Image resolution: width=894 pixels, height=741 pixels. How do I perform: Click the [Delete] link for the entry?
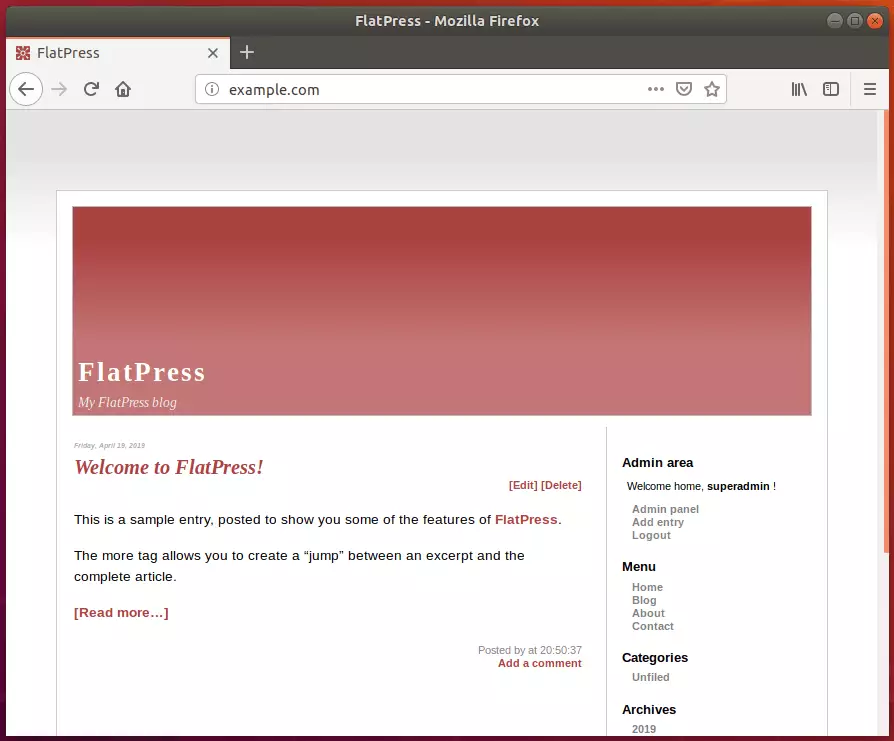click(561, 485)
